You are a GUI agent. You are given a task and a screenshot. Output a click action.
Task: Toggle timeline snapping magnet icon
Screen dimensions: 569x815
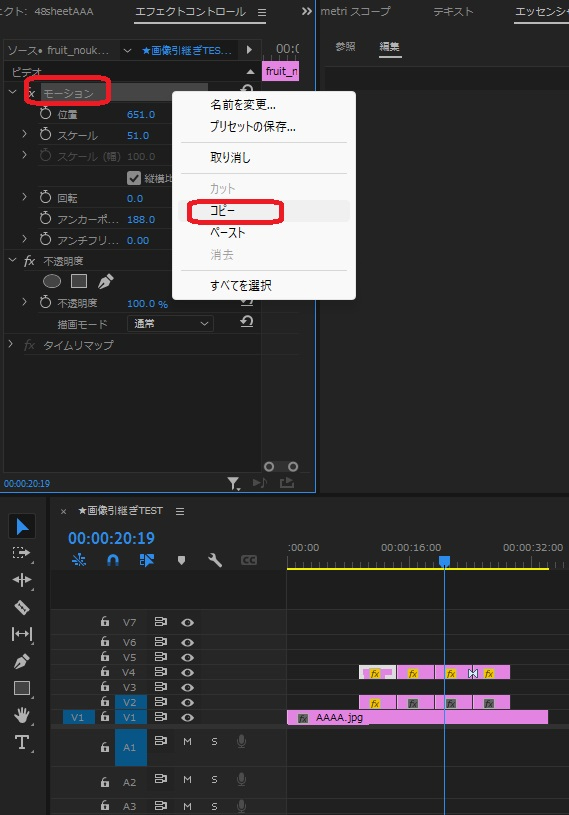(112, 560)
